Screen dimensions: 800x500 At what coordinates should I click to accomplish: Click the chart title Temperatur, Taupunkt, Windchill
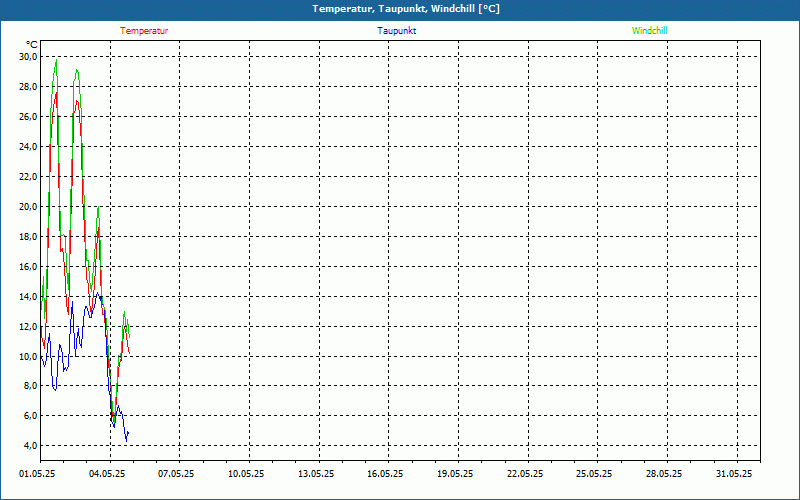coord(406,9)
